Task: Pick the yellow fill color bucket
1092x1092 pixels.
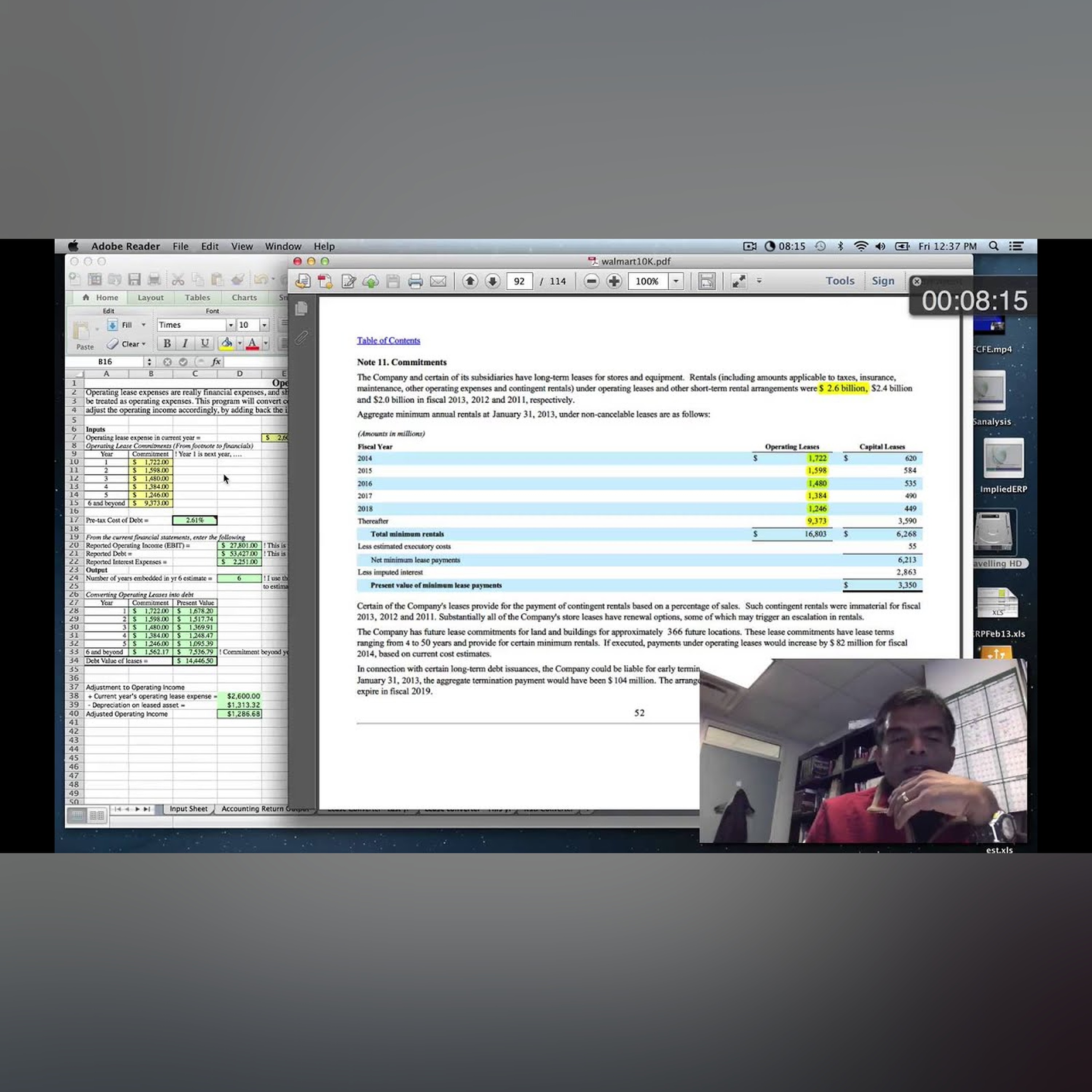Action: pos(226,343)
